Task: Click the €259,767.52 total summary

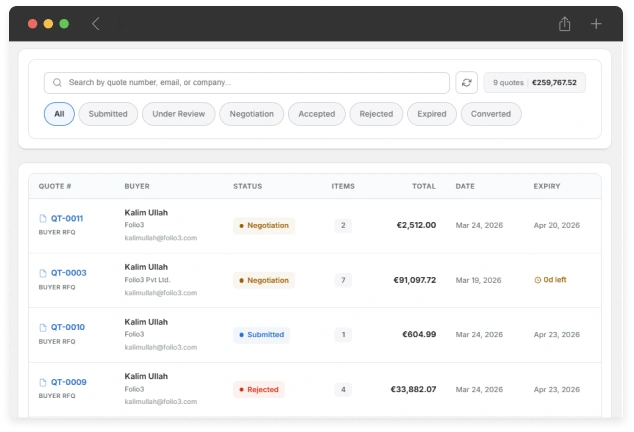Action: click(x=554, y=83)
